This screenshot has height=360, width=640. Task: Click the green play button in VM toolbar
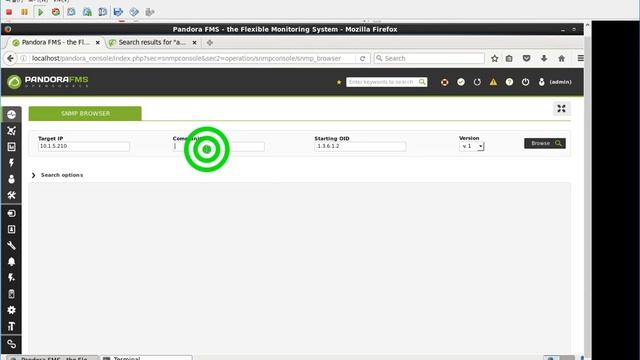click(40, 12)
